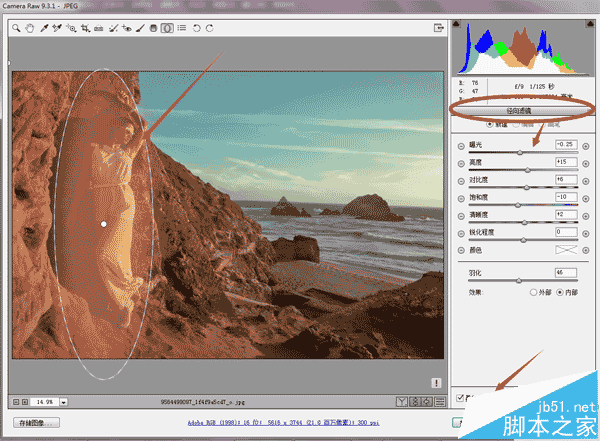Click the toggle panel defaults icon at far right of the status bar
The image size is (600, 441).
440,402
